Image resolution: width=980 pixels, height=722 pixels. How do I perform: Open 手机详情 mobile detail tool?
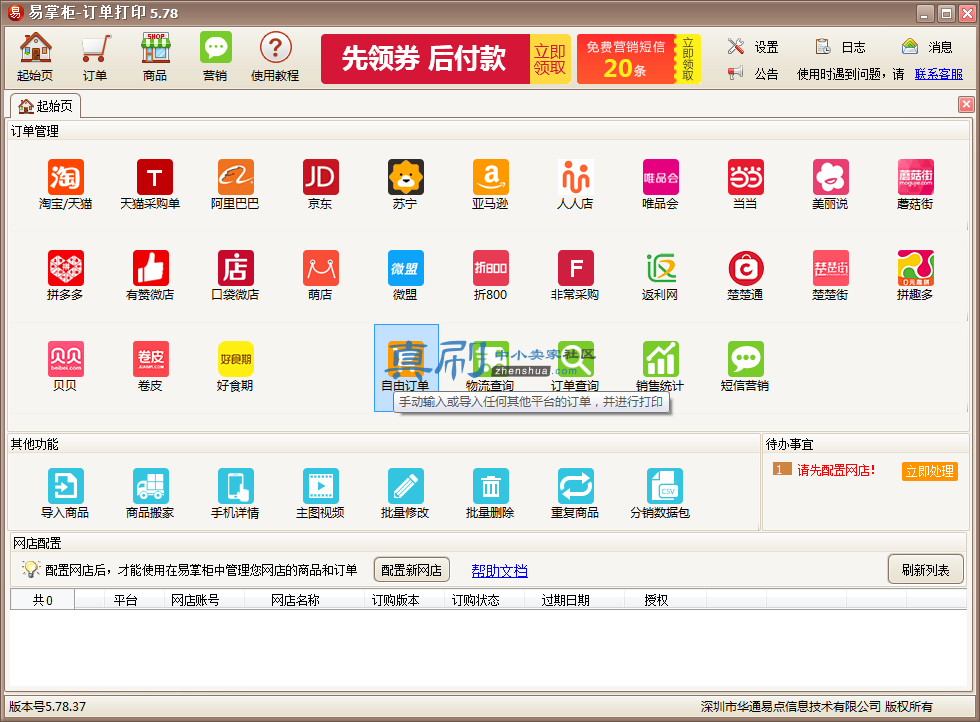point(235,494)
